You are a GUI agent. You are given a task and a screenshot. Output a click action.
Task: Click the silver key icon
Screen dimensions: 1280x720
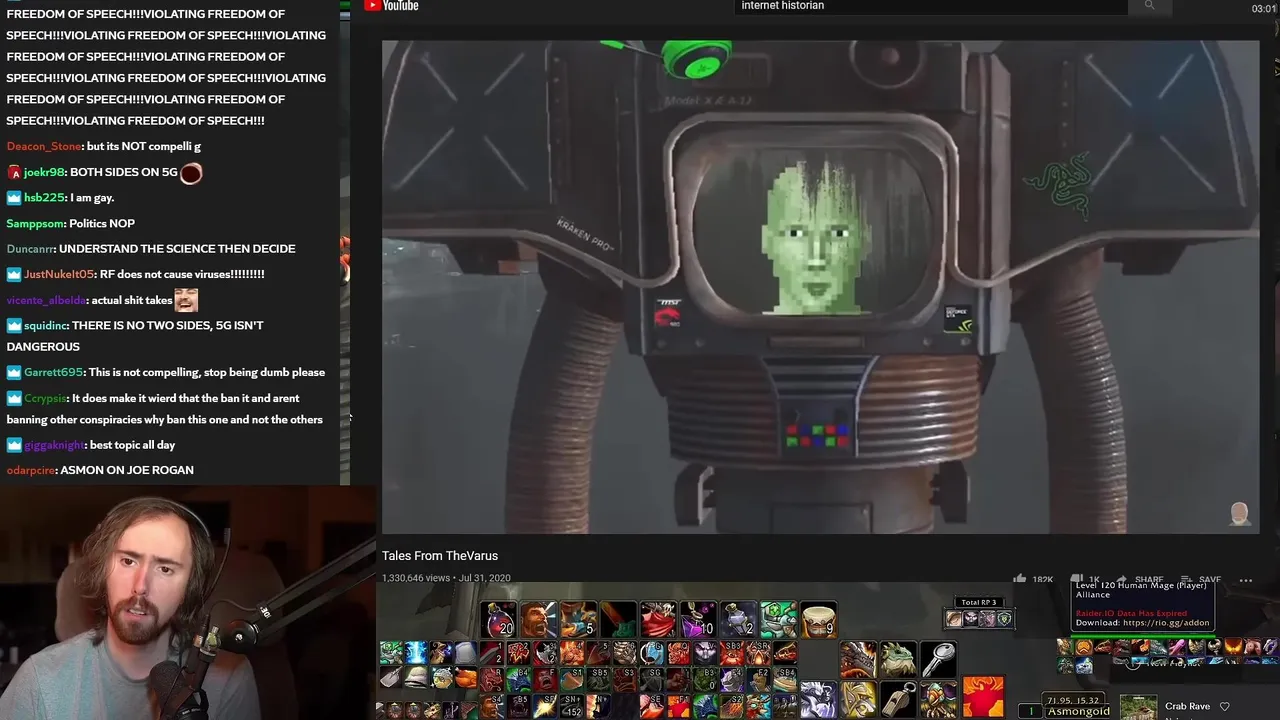pos(937,659)
